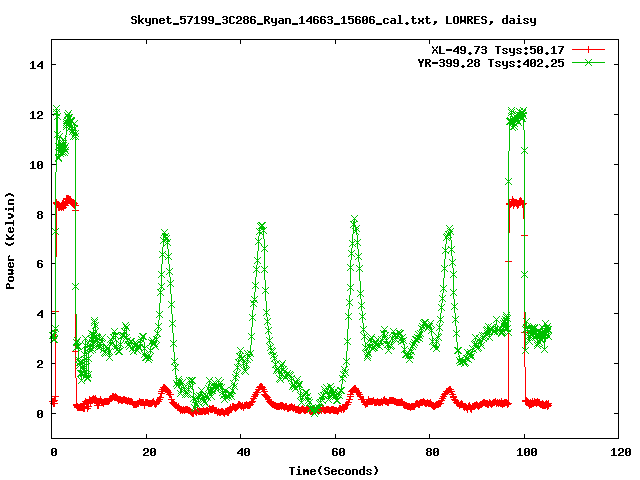This screenshot has height=480, width=640.
Task: Click the Power (Kelvin) axis label
Action: click(x=10, y=241)
